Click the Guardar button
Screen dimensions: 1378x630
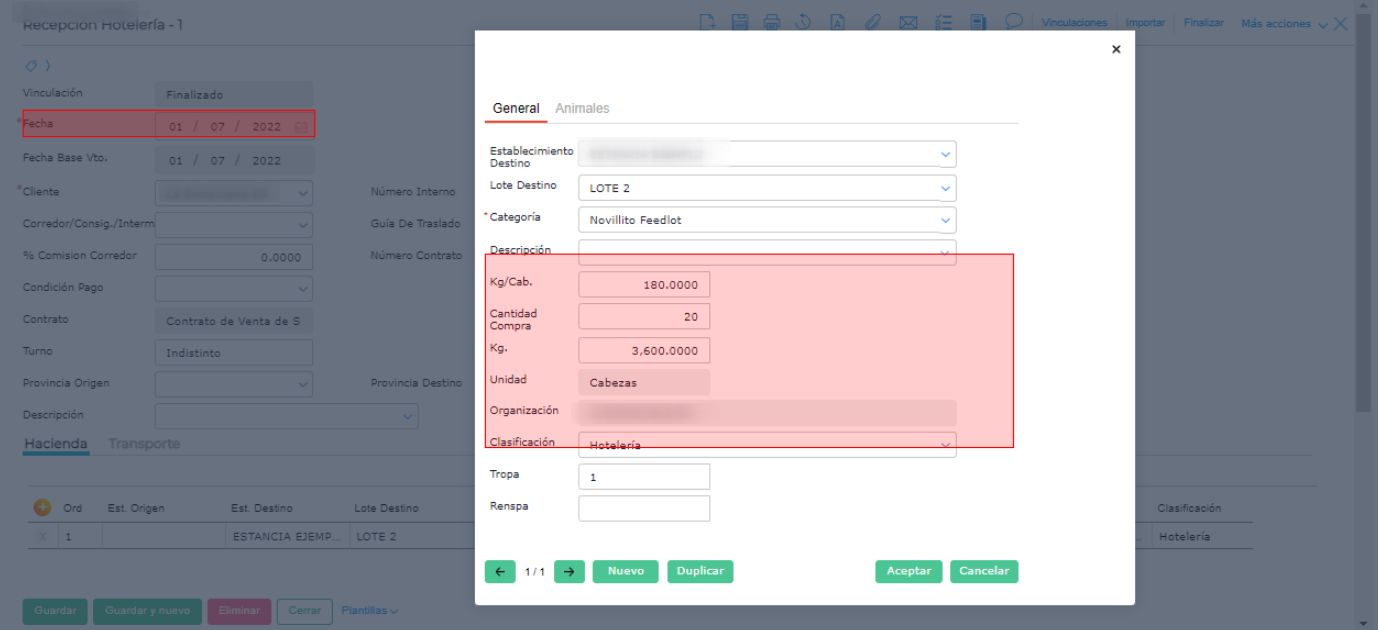[x=55, y=611]
